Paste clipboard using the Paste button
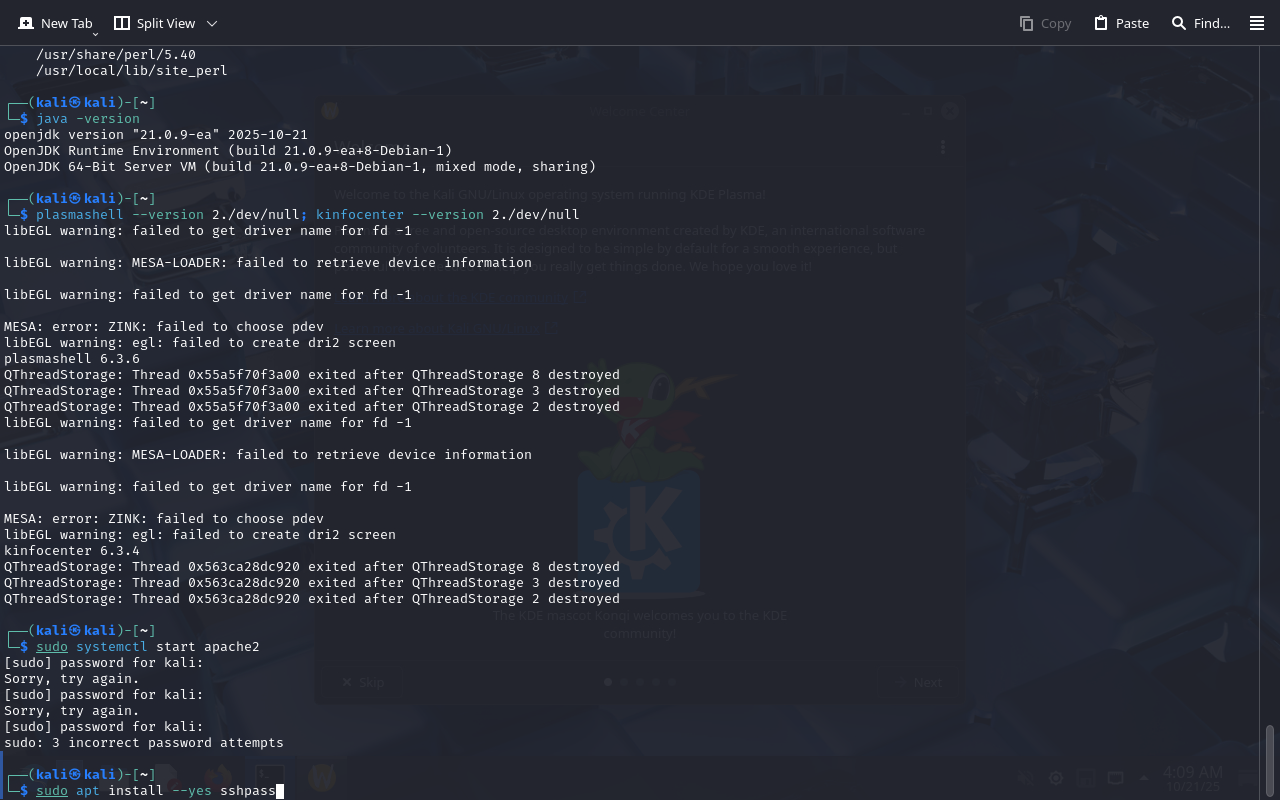The height and width of the screenshot is (800, 1280). pyautogui.click(x=1121, y=23)
